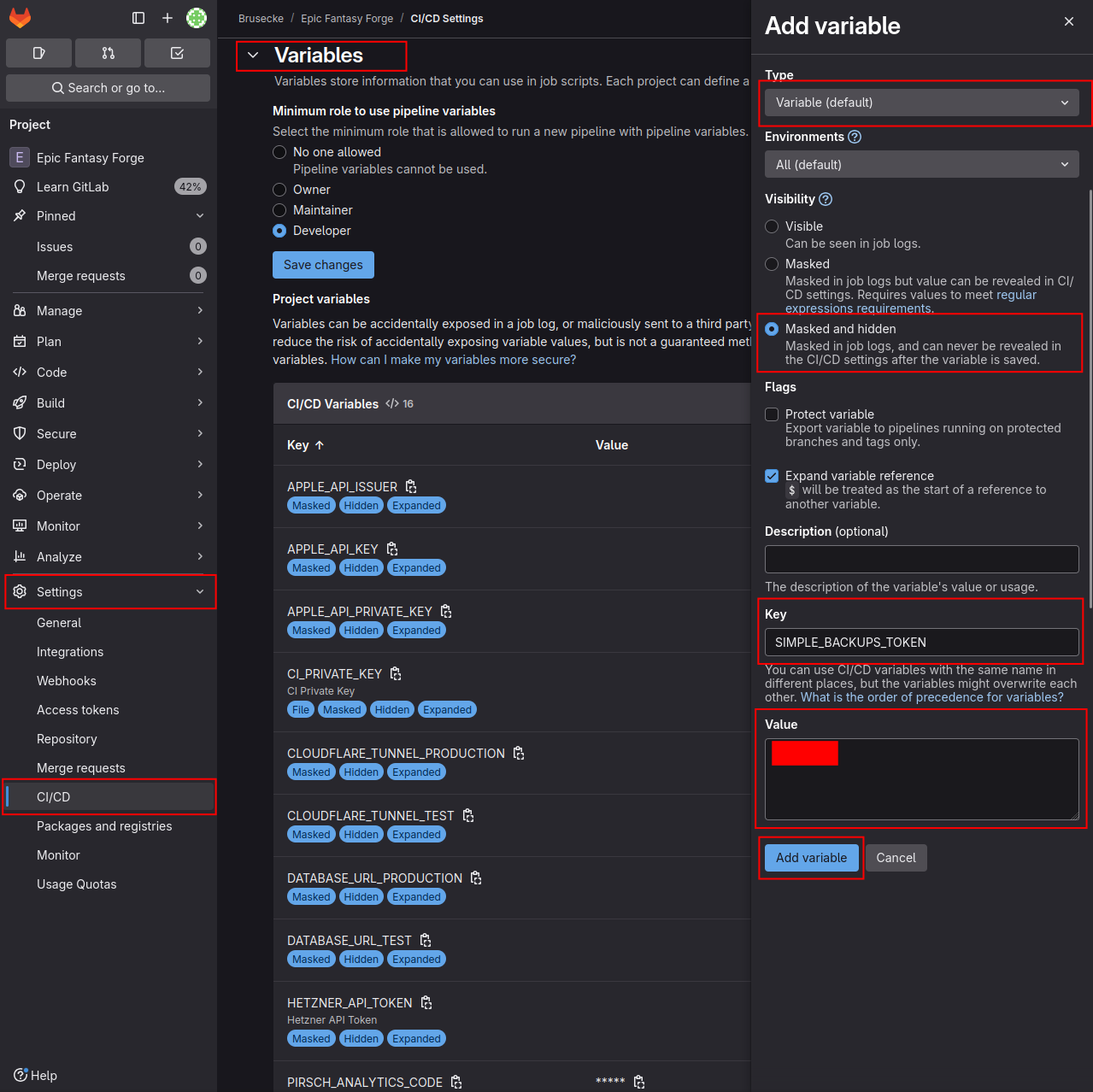1093x1092 pixels.
Task: Open assigned issues icon button
Action: [38, 53]
